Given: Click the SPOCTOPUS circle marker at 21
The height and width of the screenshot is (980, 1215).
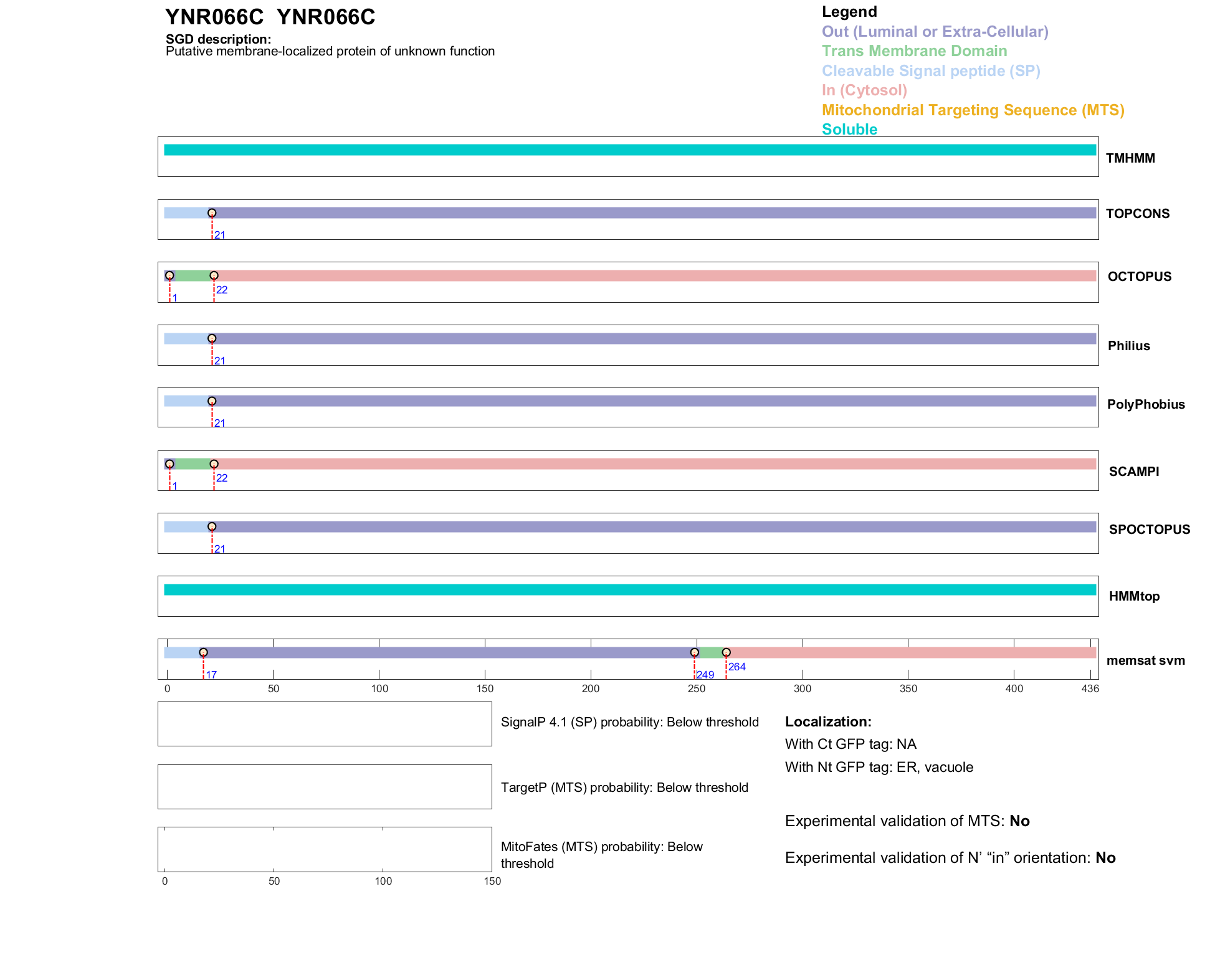Looking at the screenshot, I should pyautogui.click(x=212, y=527).
